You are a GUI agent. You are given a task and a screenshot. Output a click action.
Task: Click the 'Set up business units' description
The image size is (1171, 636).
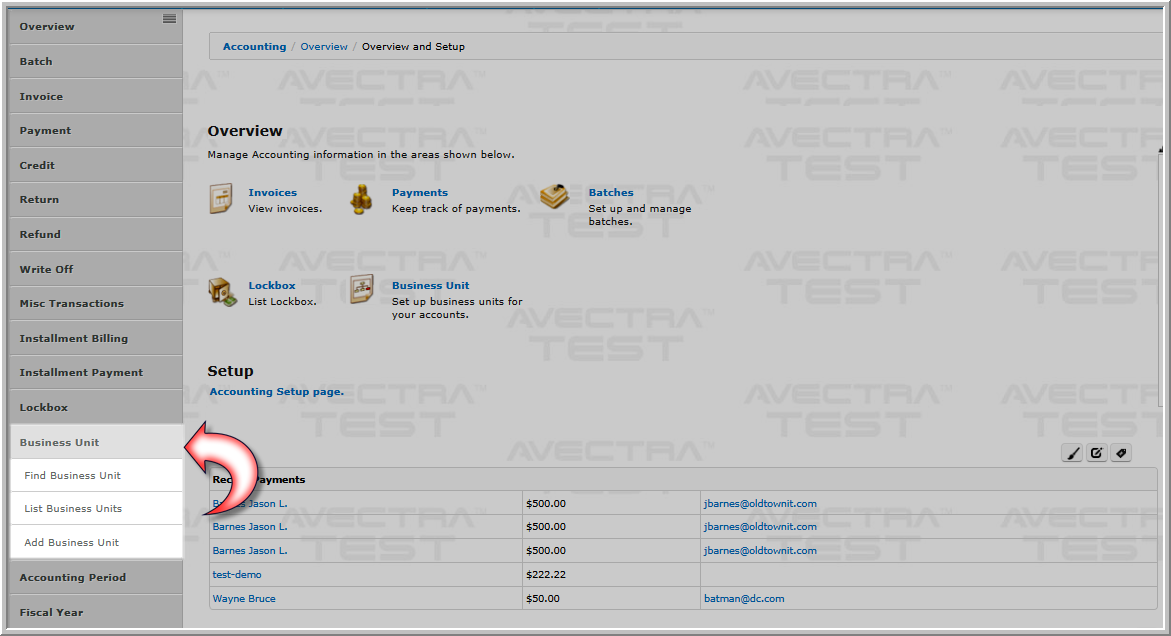[457, 308]
